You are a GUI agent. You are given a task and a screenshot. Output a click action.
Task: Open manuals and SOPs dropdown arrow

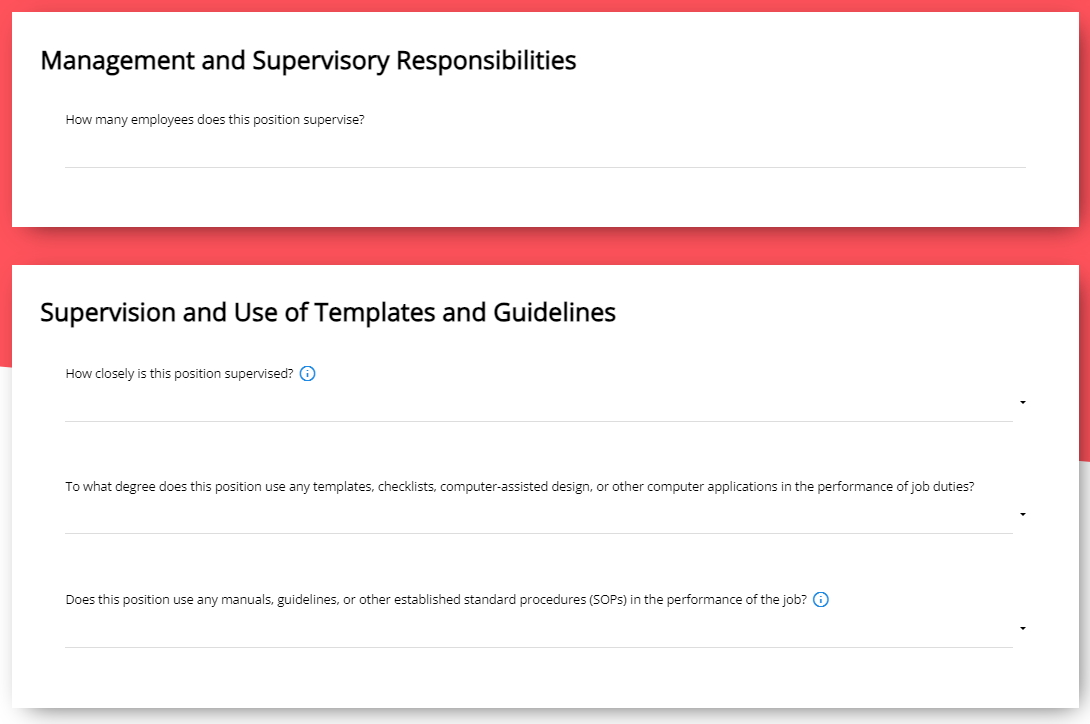click(x=1023, y=629)
